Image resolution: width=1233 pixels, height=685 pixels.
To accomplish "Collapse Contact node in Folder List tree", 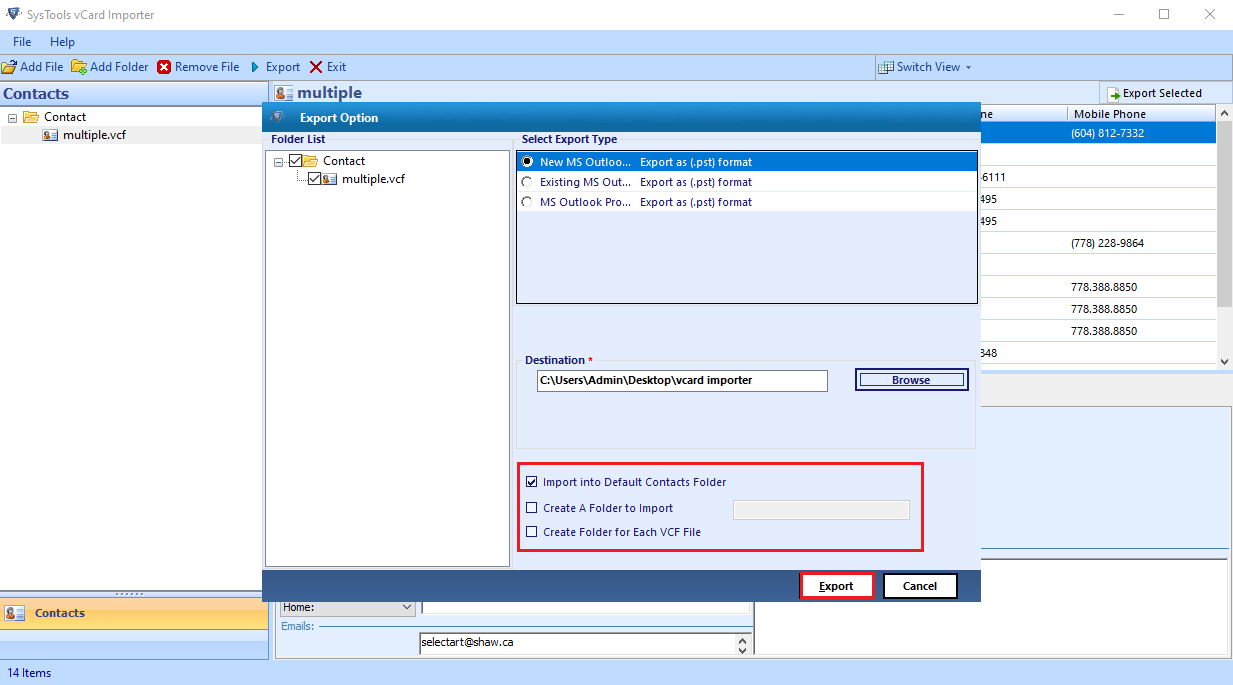I will (x=279, y=162).
